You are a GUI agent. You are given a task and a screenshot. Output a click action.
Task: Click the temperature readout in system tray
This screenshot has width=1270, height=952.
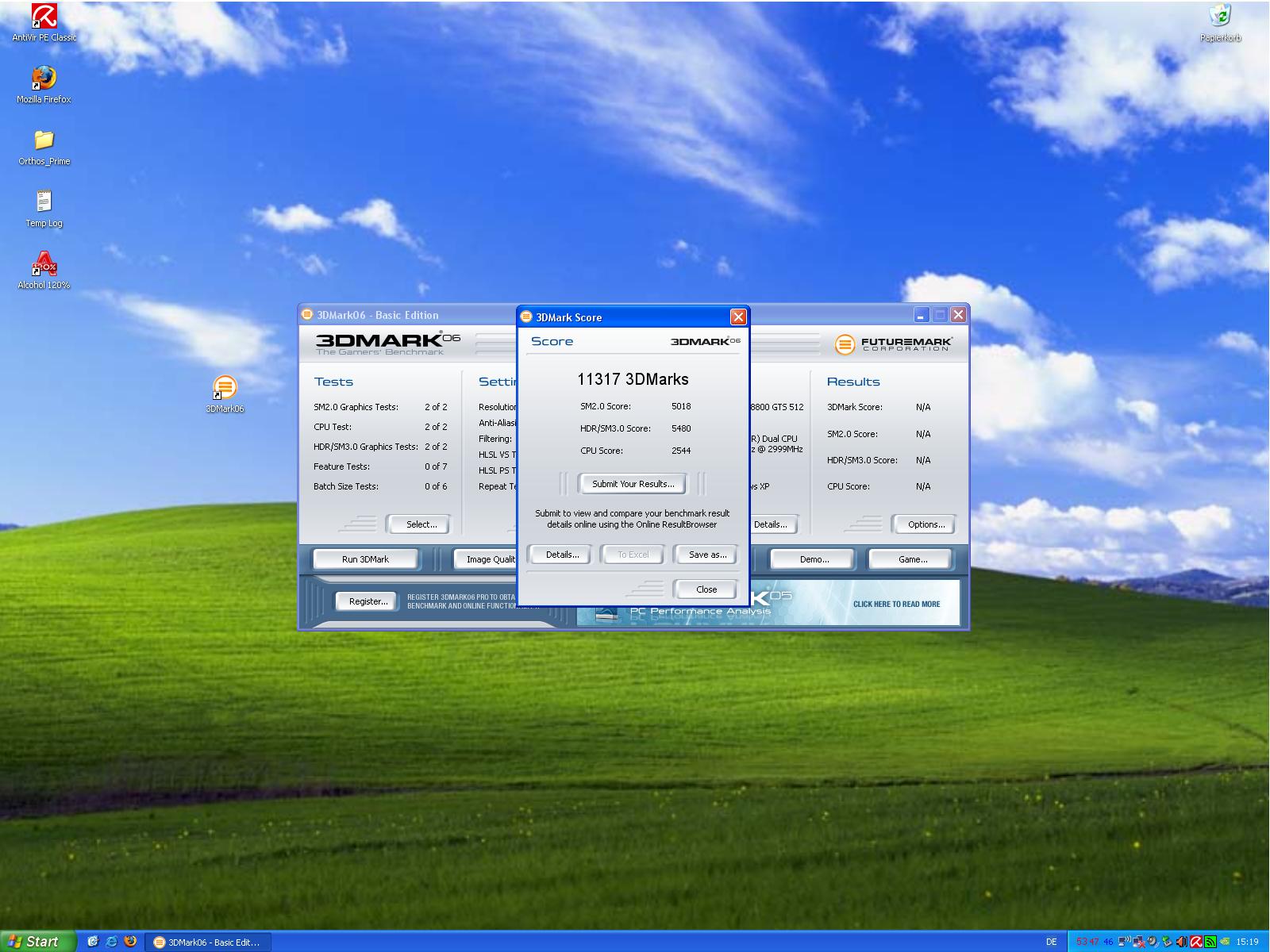point(1095,942)
